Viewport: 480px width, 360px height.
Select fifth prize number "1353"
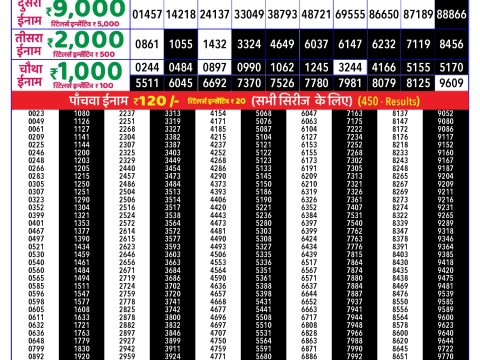click(82, 223)
